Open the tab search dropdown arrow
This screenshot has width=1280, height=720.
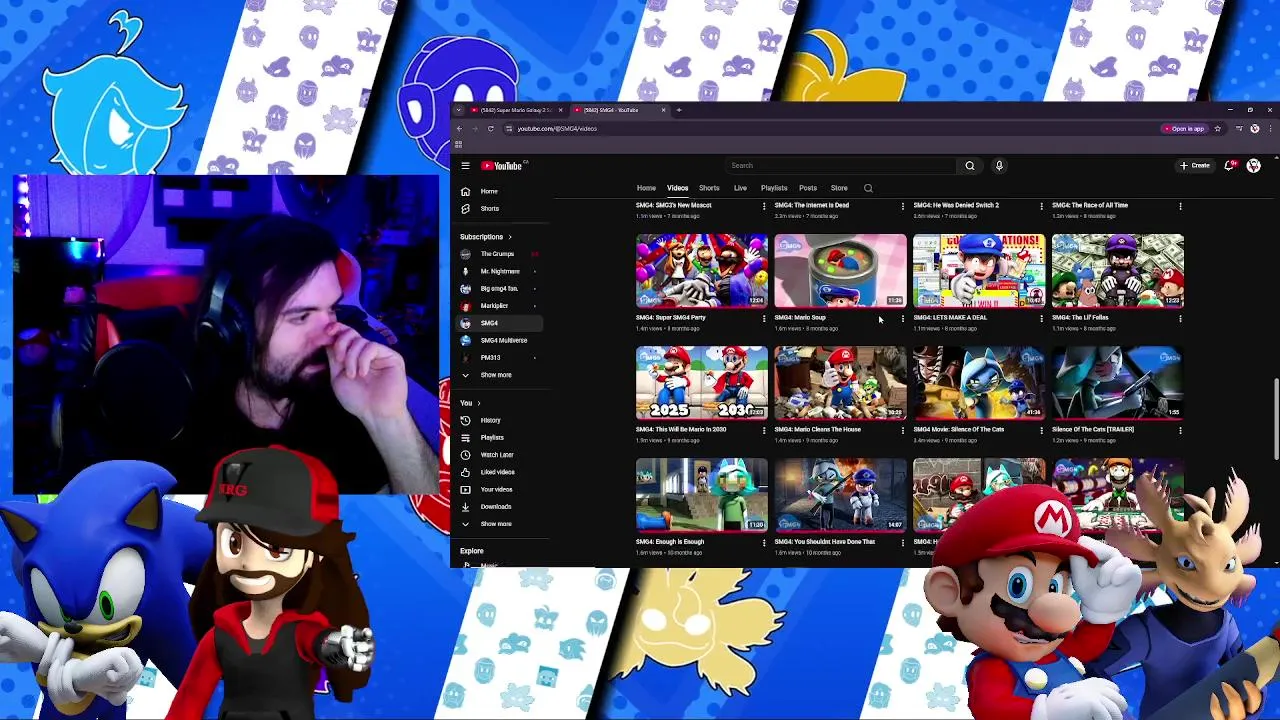(x=459, y=110)
